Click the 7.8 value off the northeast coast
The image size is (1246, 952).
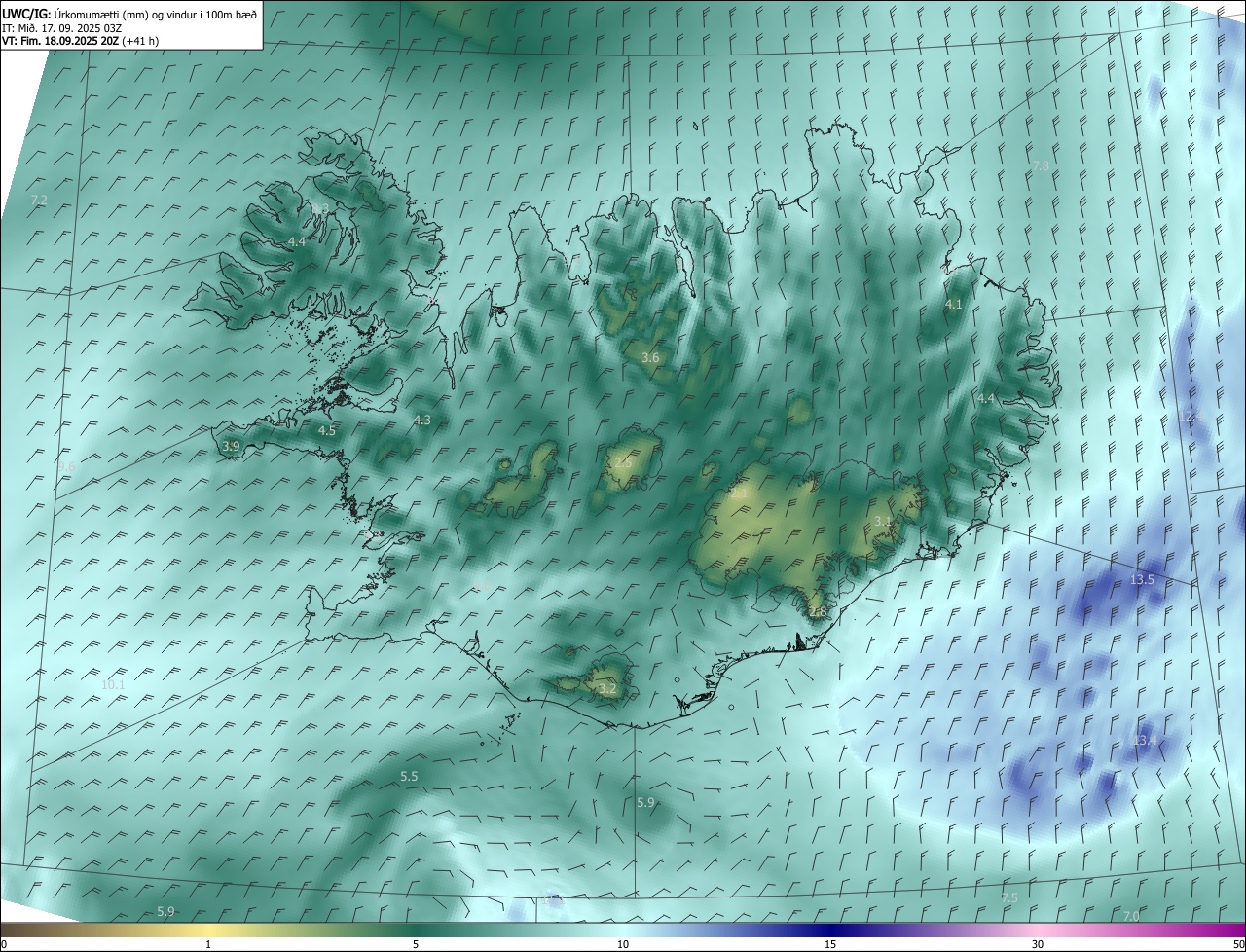pos(1041,165)
